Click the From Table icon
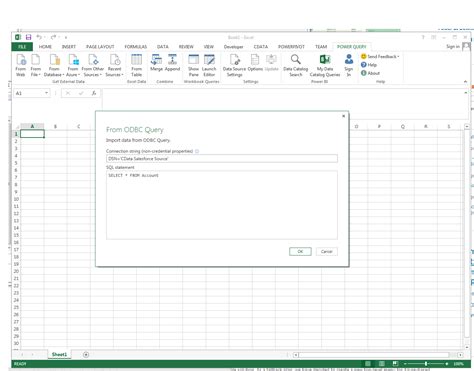Image resolution: width=474 pixels, height=371 pixels. pyautogui.click(x=136, y=65)
